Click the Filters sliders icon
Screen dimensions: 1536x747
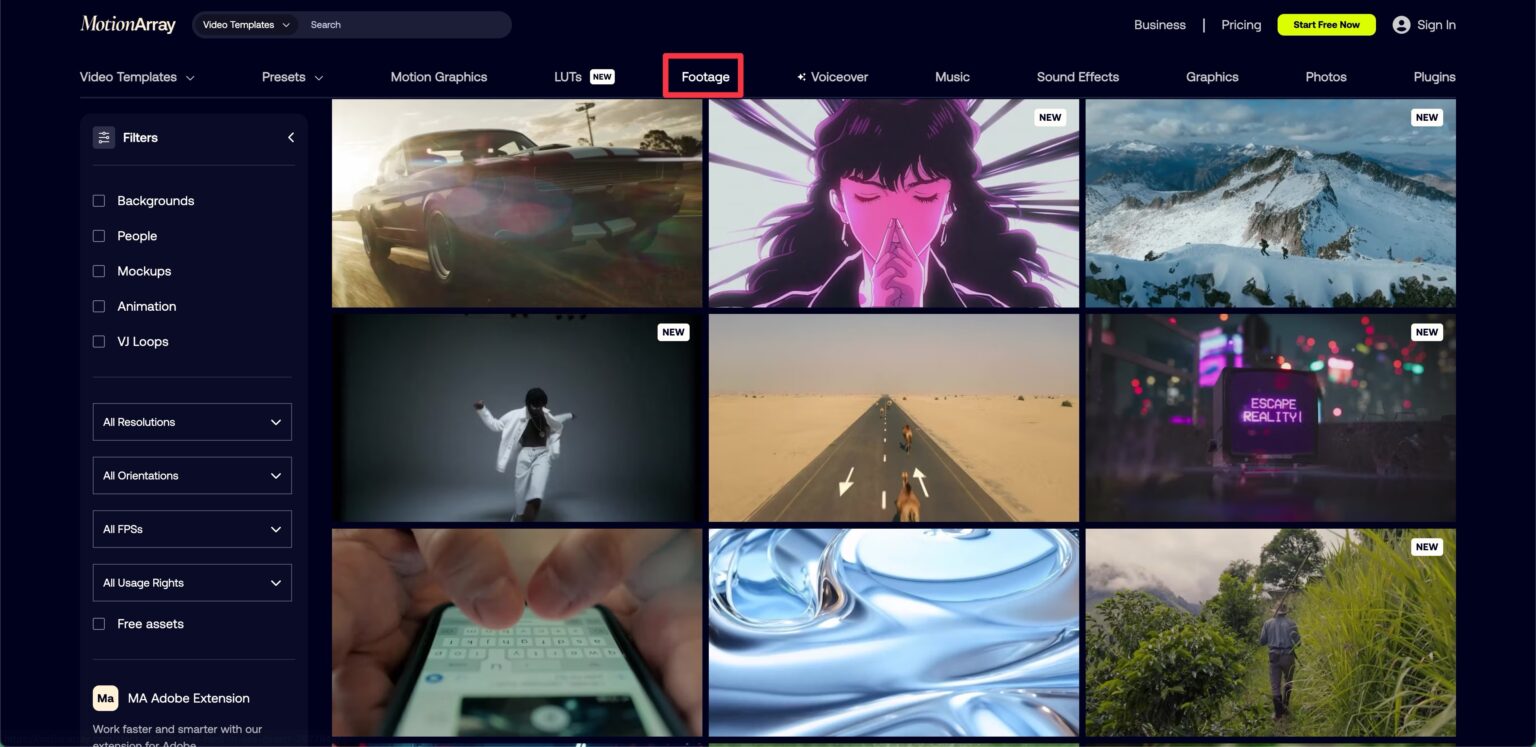point(104,138)
